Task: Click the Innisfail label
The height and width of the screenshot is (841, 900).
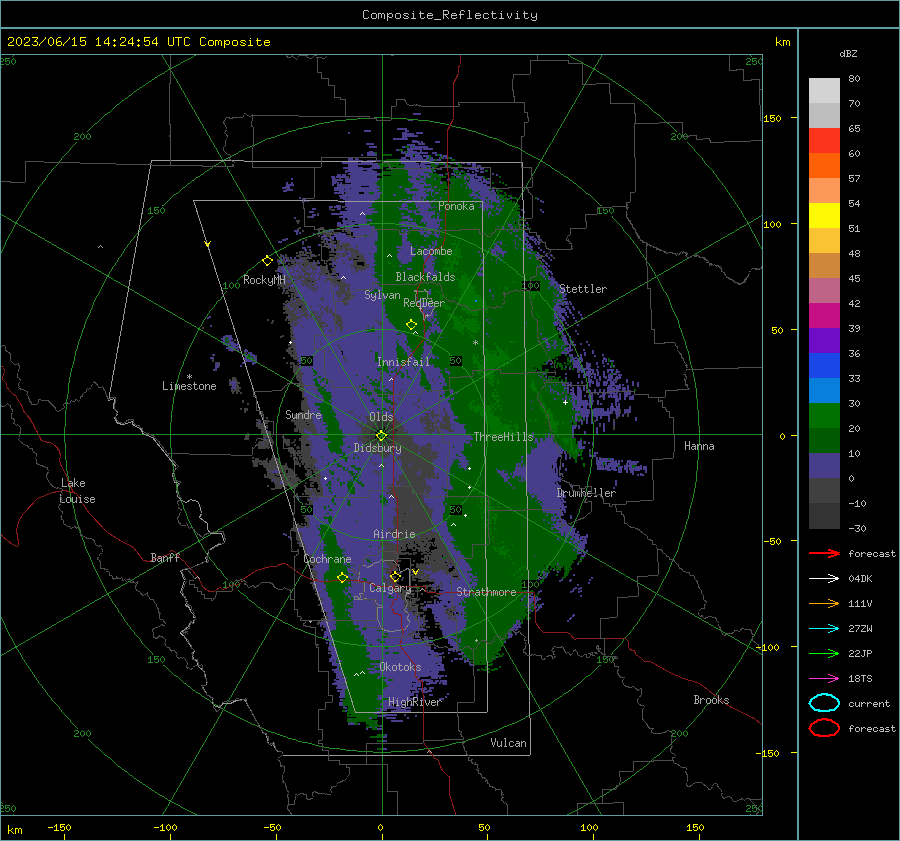Action: [x=403, y=362]
